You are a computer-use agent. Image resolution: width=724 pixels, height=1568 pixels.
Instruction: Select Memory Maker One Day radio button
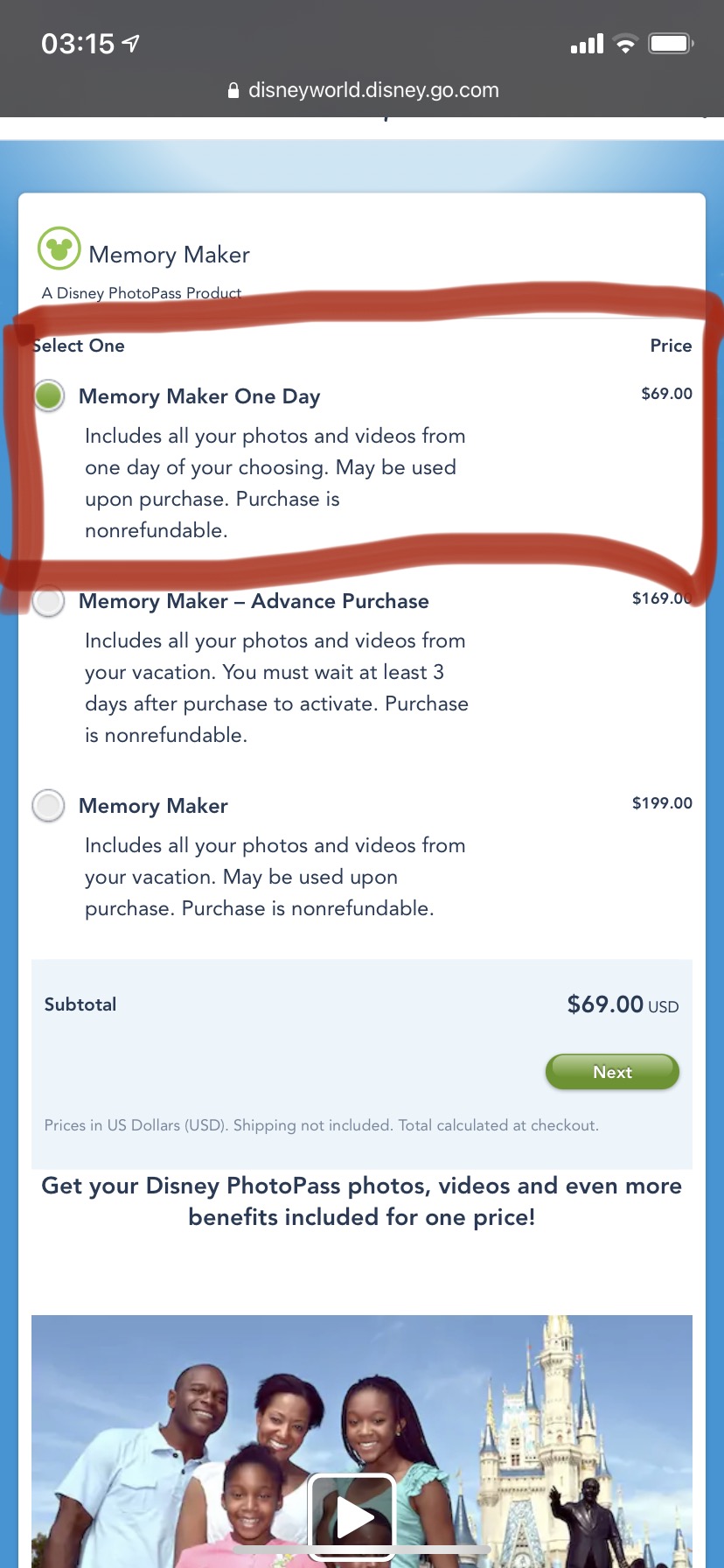point(49,395)
